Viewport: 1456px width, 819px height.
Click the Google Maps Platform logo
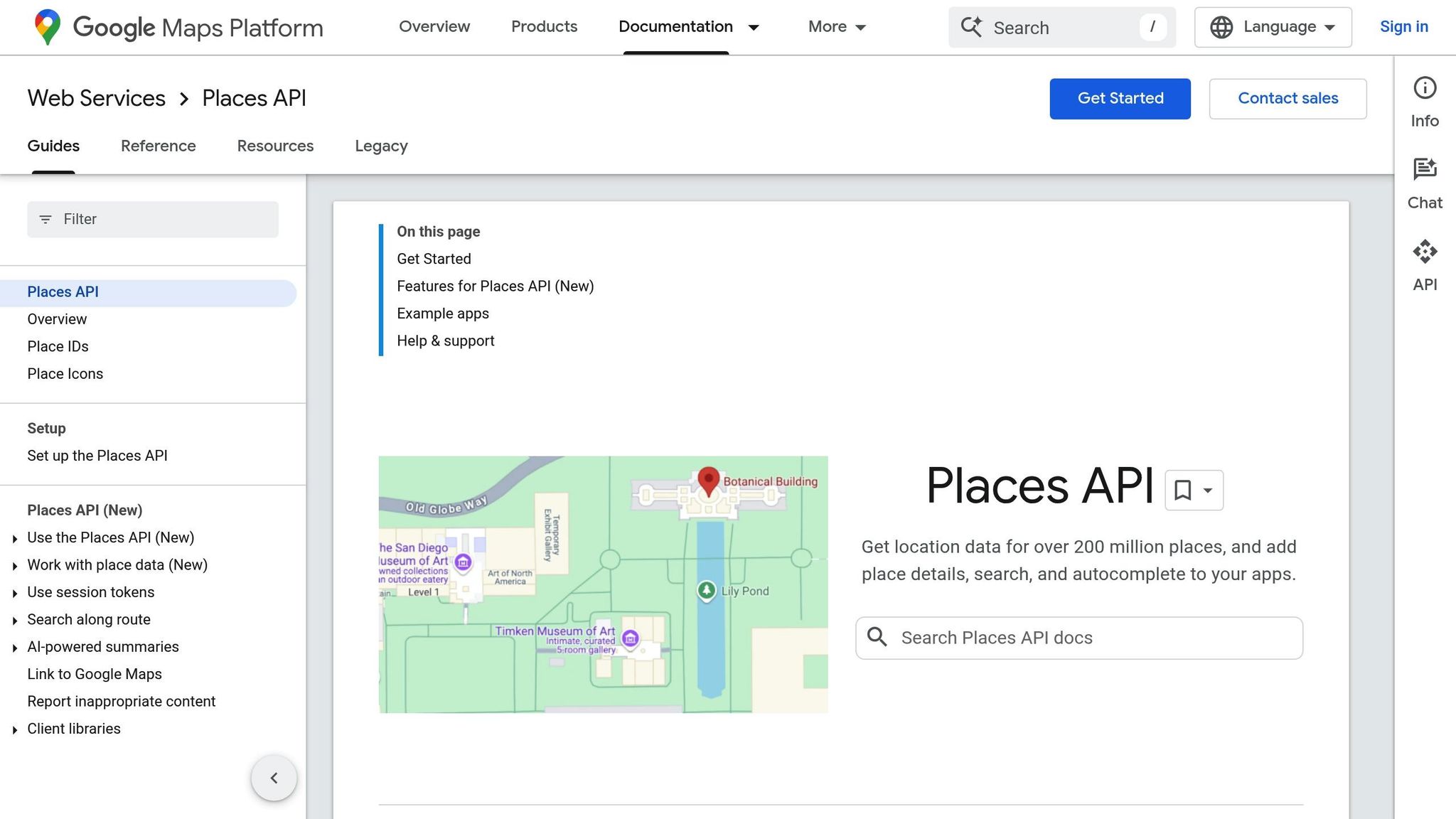(x=178, y=27)
